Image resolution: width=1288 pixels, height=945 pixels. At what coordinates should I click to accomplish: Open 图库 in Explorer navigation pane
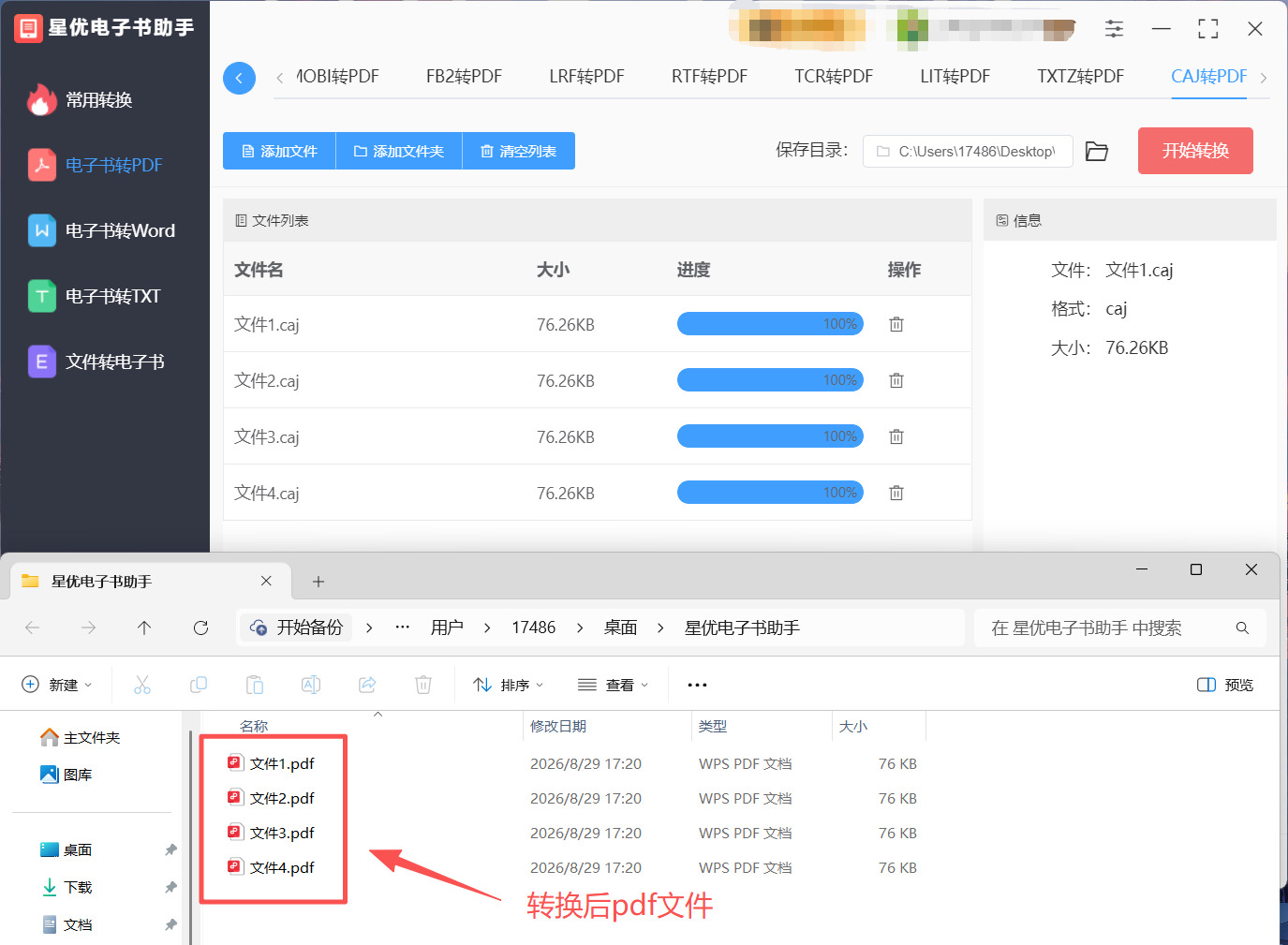[66, 775]
